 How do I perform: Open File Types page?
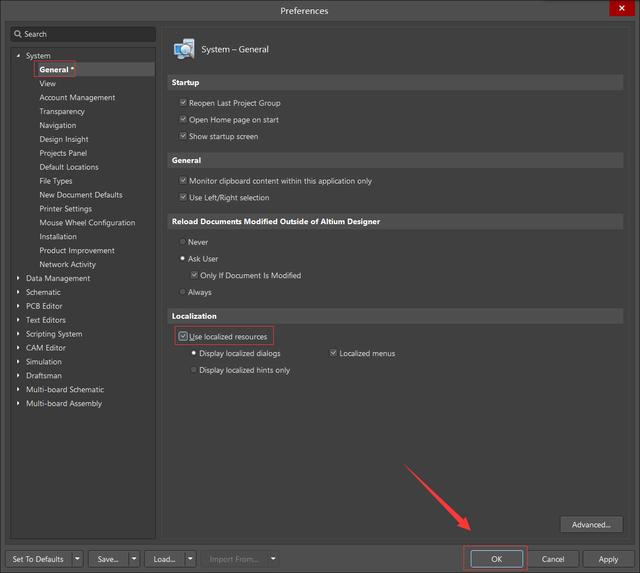click(x=56, y=181)
